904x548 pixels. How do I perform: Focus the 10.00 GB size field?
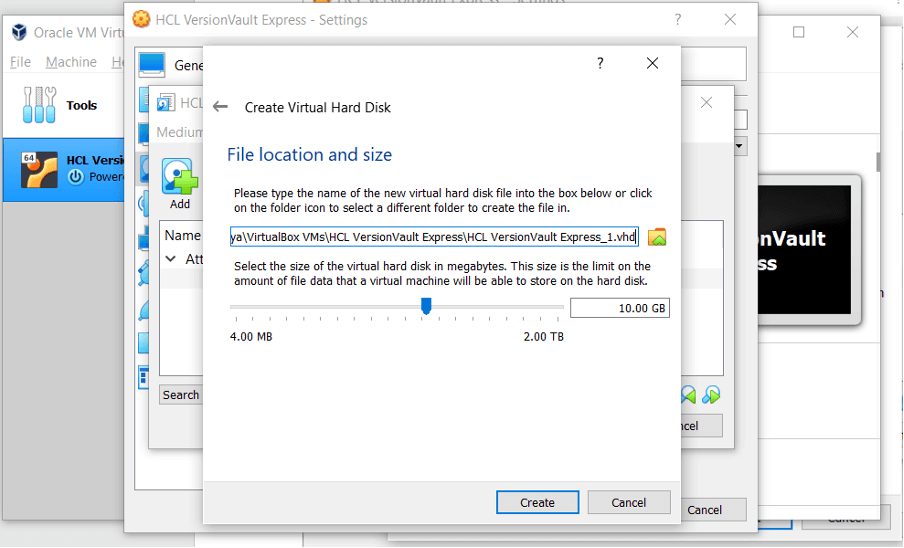[x=620, y=308]
